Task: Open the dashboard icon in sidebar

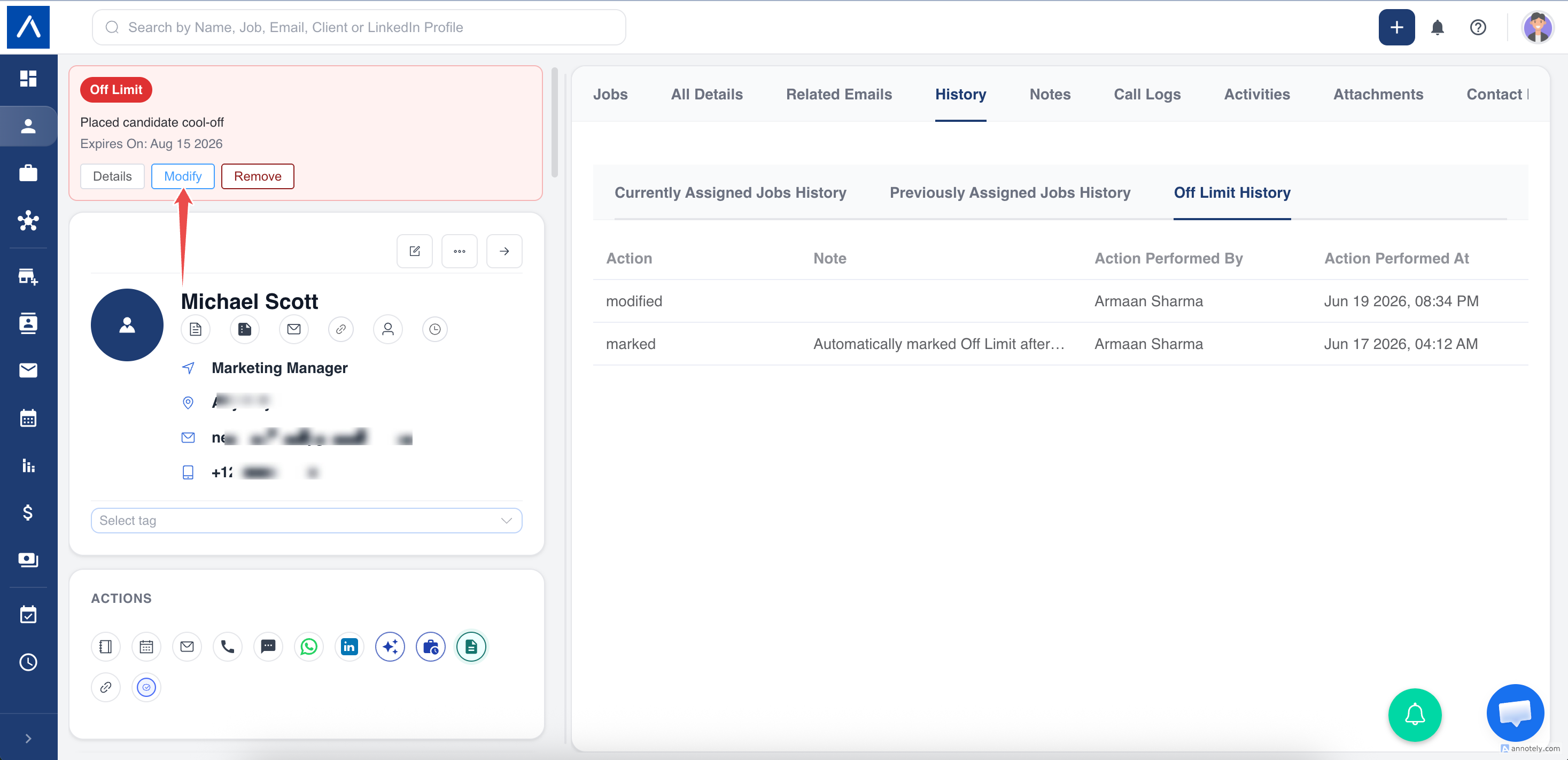Action: [28, 79]
